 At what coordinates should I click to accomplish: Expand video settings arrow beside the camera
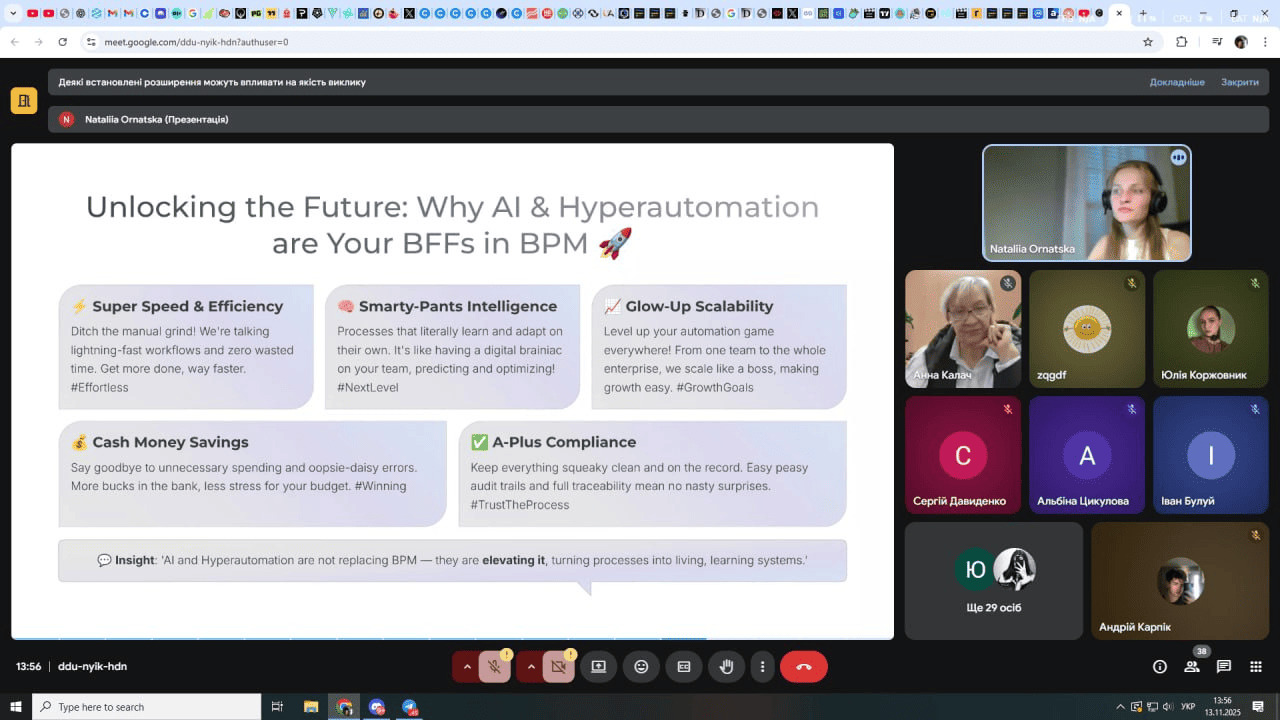(x=530, y=667)
